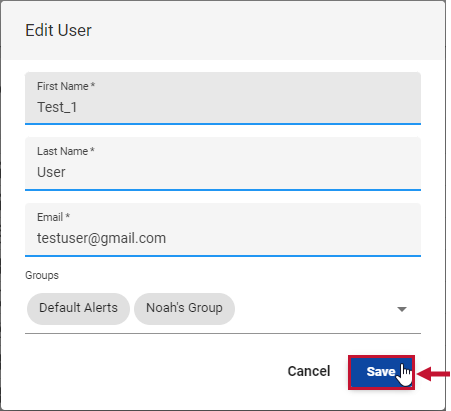Click the Cancel button
Viewport: 451px width, 411px height.
click(309, 371)
